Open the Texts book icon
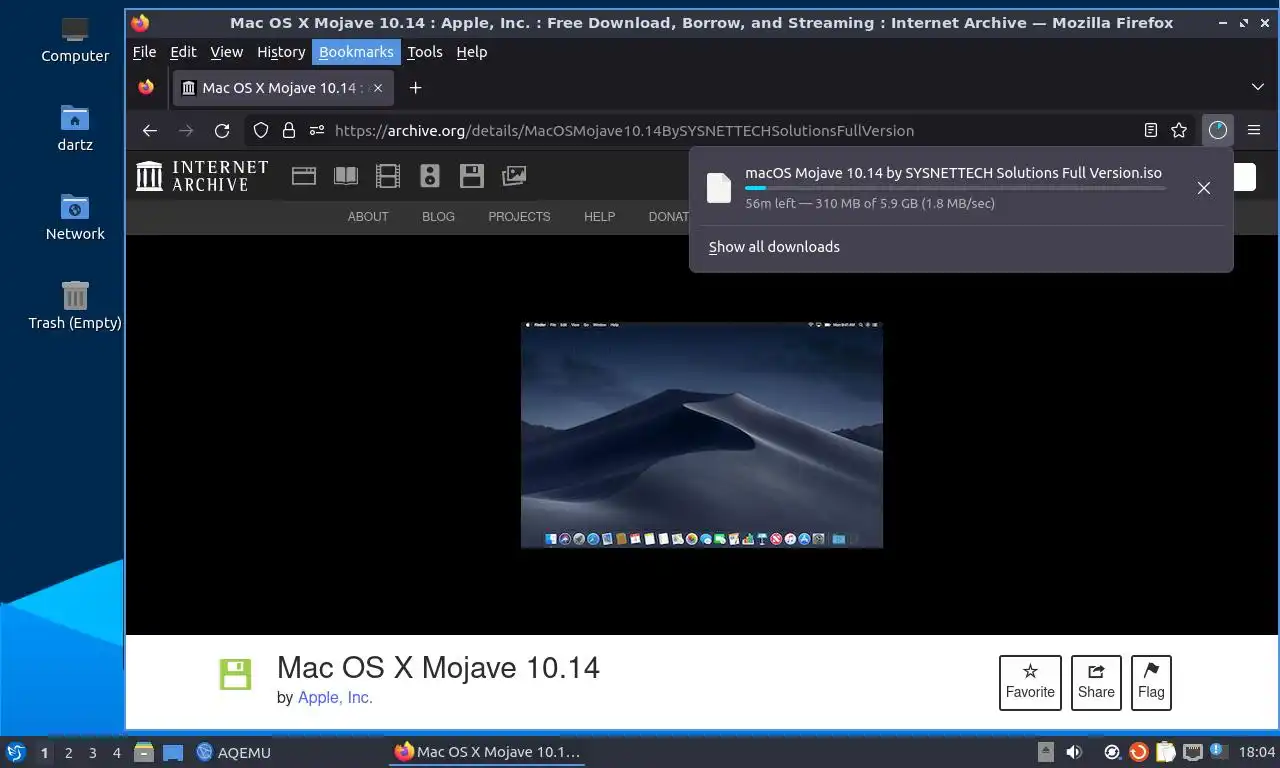The image size is (1280, 768). [x=346, y=176]
